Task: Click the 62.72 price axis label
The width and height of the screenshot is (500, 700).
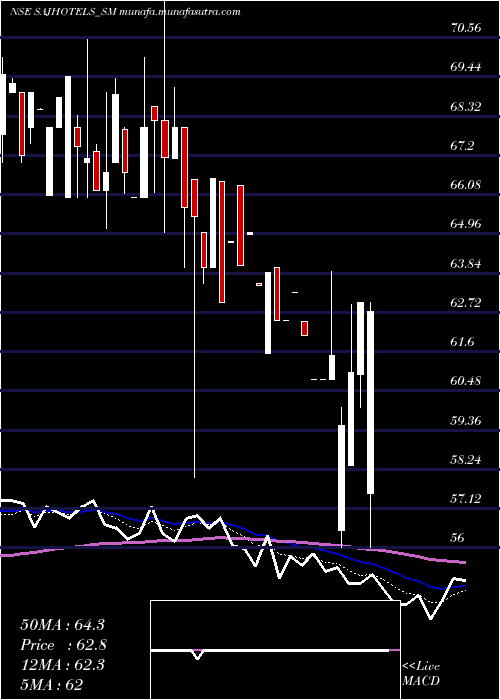Action: [466, 302]
